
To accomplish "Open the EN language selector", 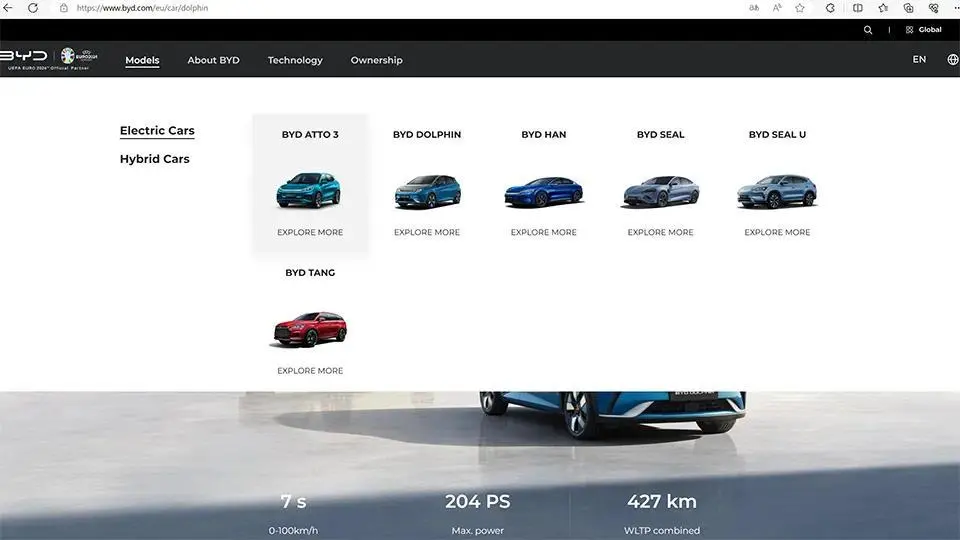I will point(919,59).
